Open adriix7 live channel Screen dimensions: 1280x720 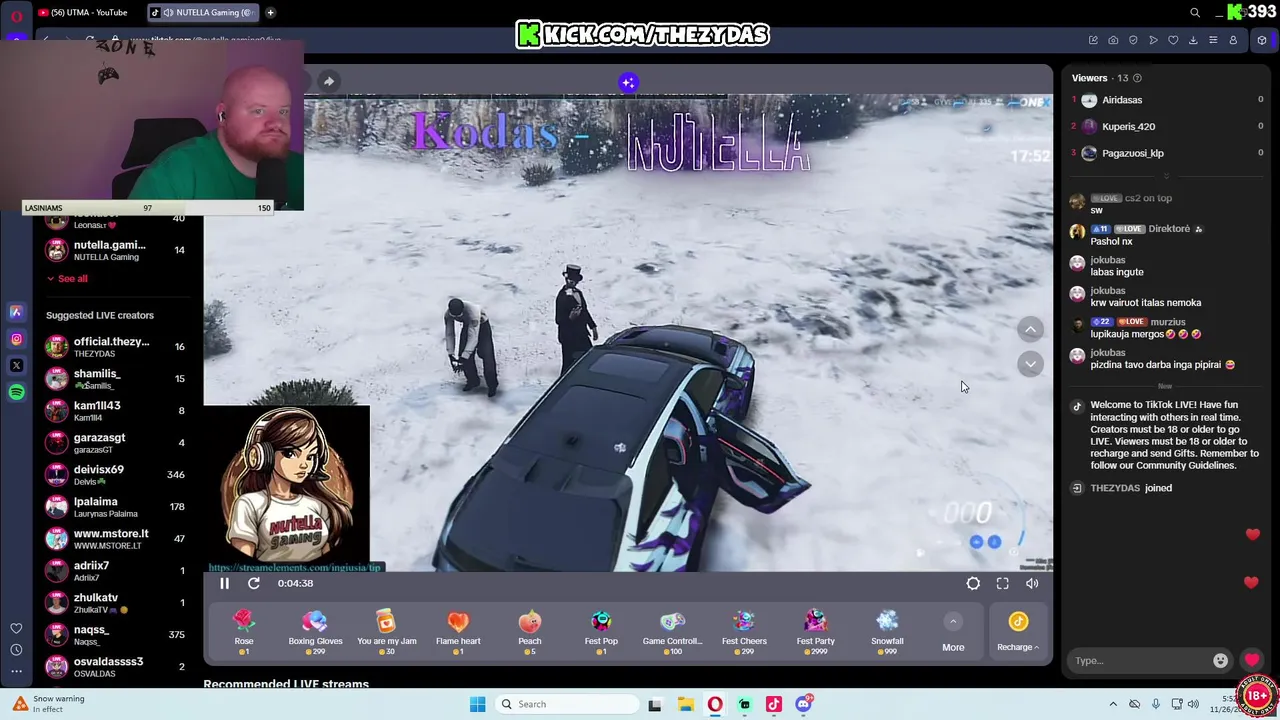point(115,571)
